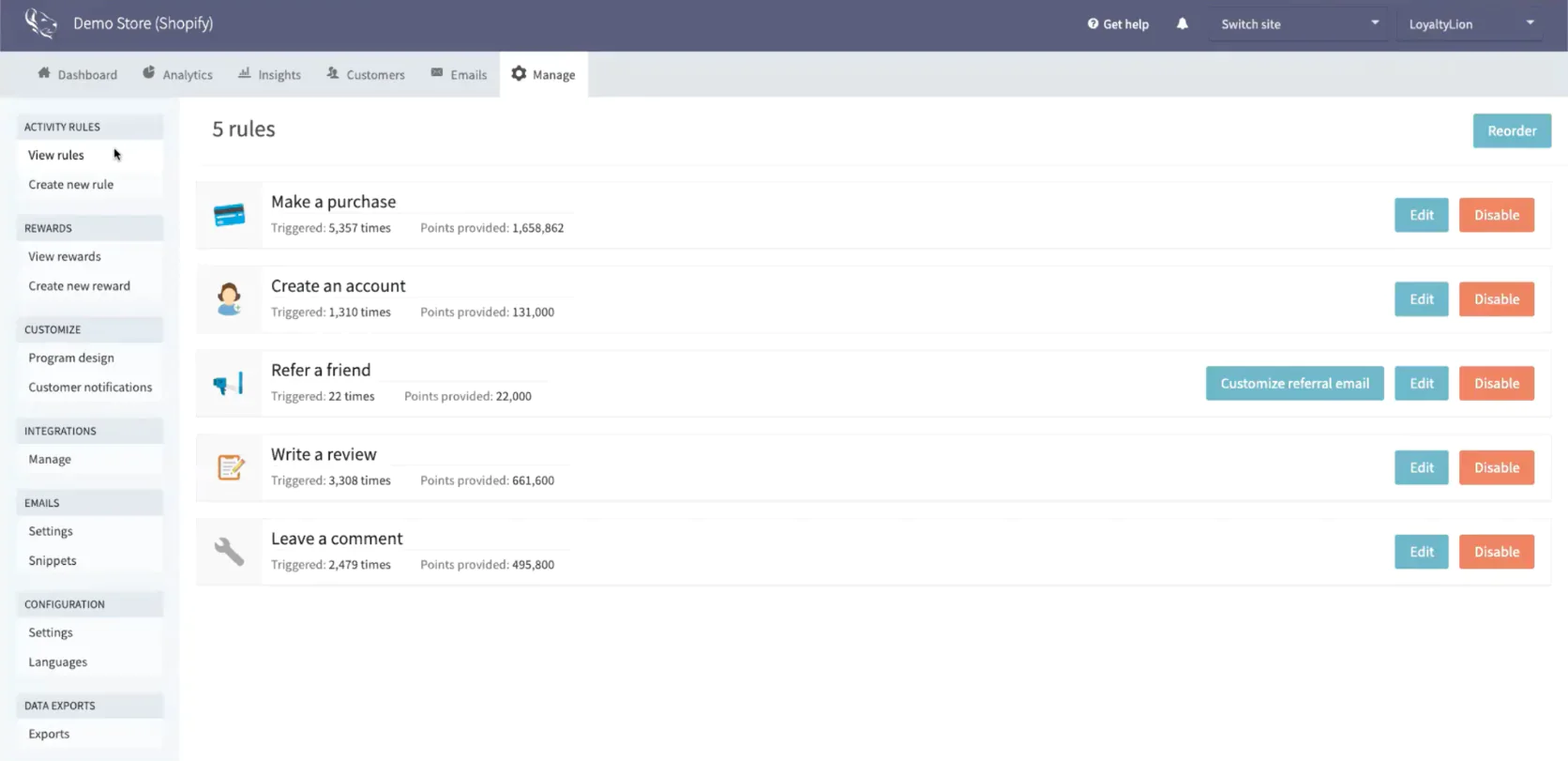Switch to the Insights tab

click(x=269, y=75)
